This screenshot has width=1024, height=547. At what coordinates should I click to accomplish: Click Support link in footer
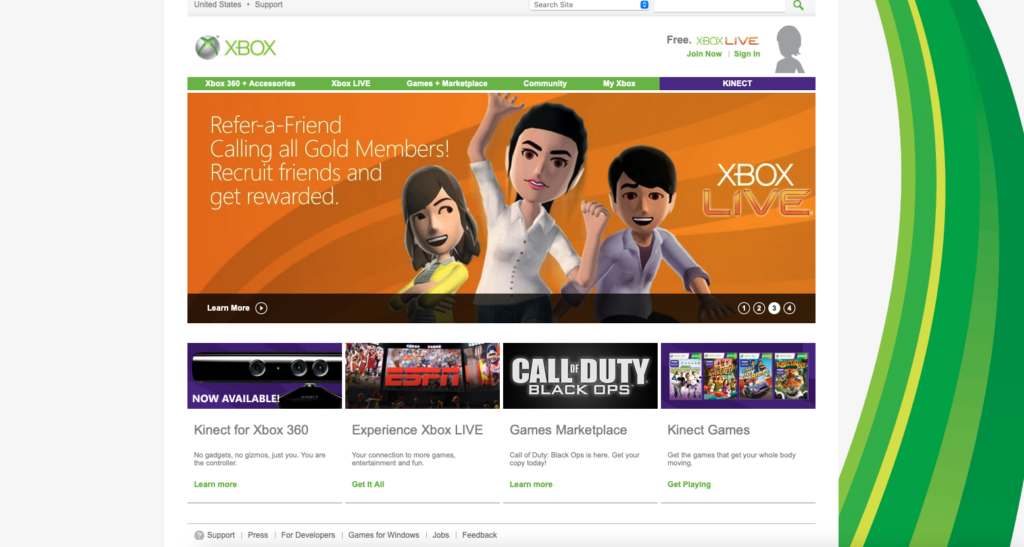point(221,535)
